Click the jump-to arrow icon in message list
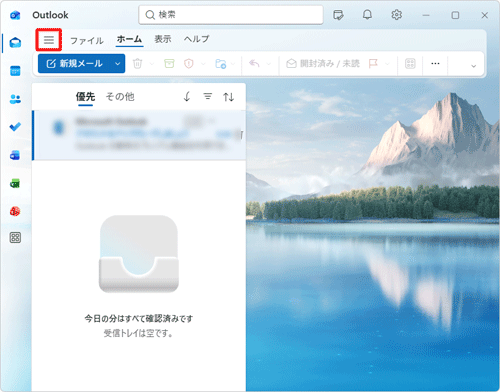 (x=187, y=97)
